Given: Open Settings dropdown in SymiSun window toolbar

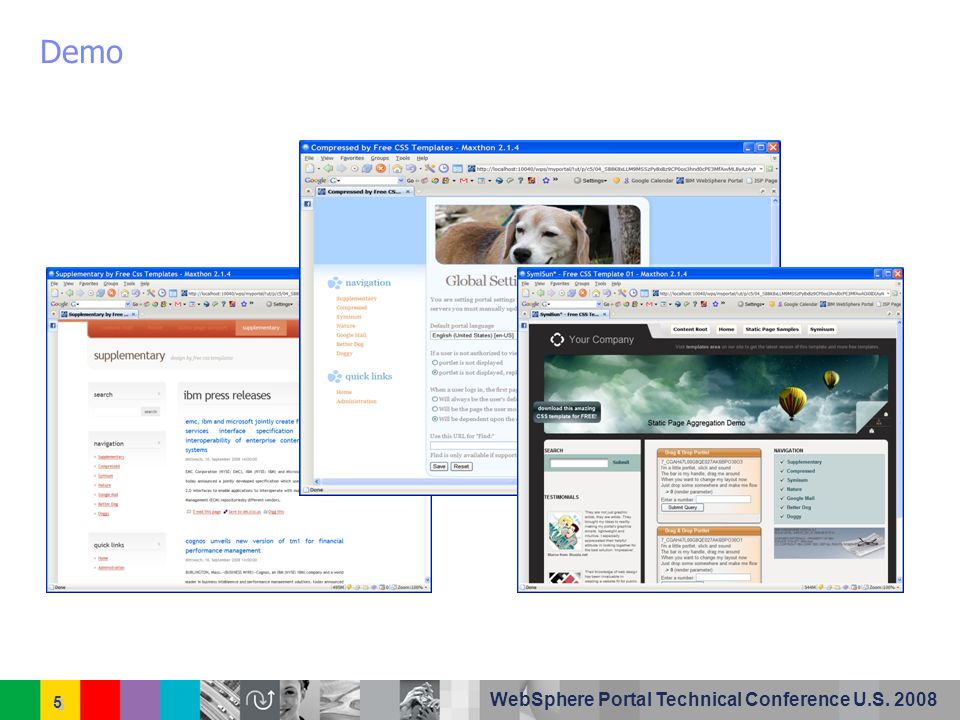Looking at the screenshot, I should pos(751,304).
